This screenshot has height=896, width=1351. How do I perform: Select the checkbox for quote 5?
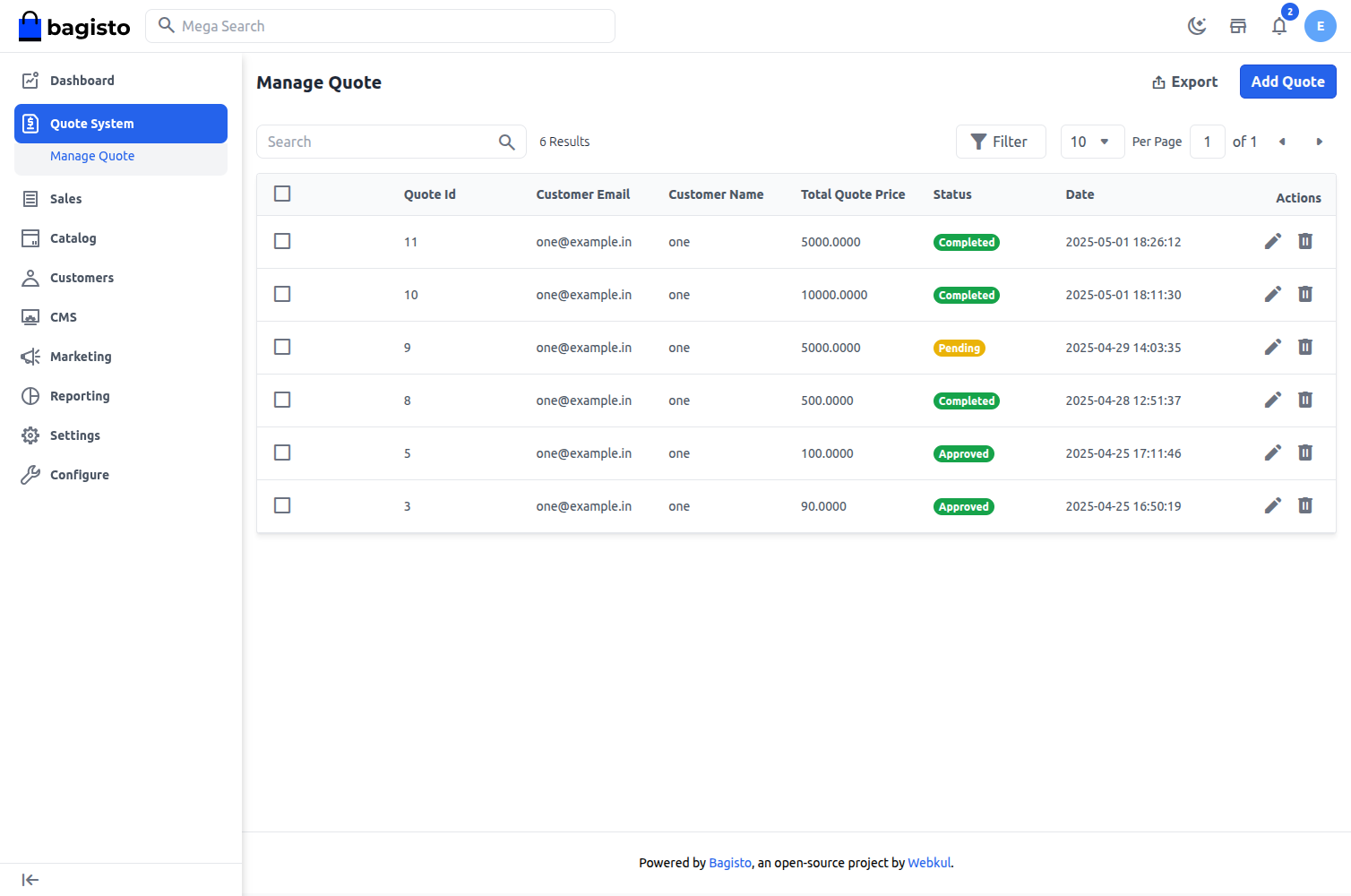click(282, 452)
